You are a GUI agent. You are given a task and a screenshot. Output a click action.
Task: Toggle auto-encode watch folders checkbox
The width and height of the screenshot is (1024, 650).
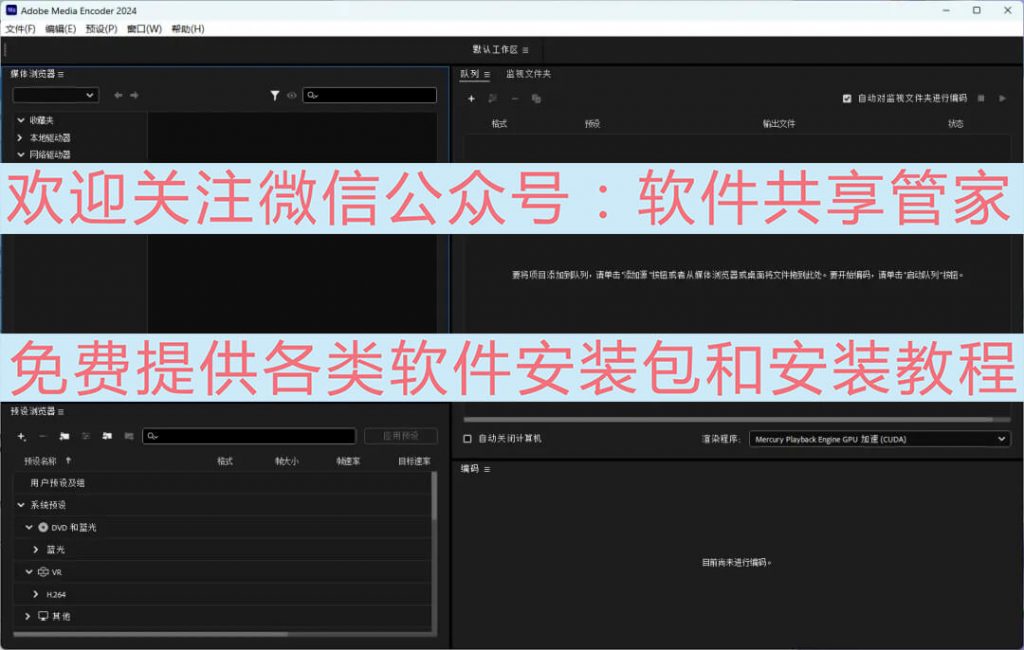point(847,99)
